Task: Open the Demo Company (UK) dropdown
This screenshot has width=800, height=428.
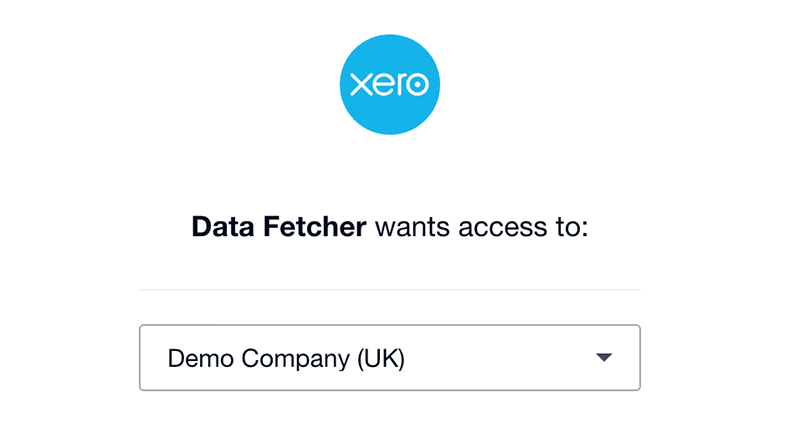Action: point(390,358)
